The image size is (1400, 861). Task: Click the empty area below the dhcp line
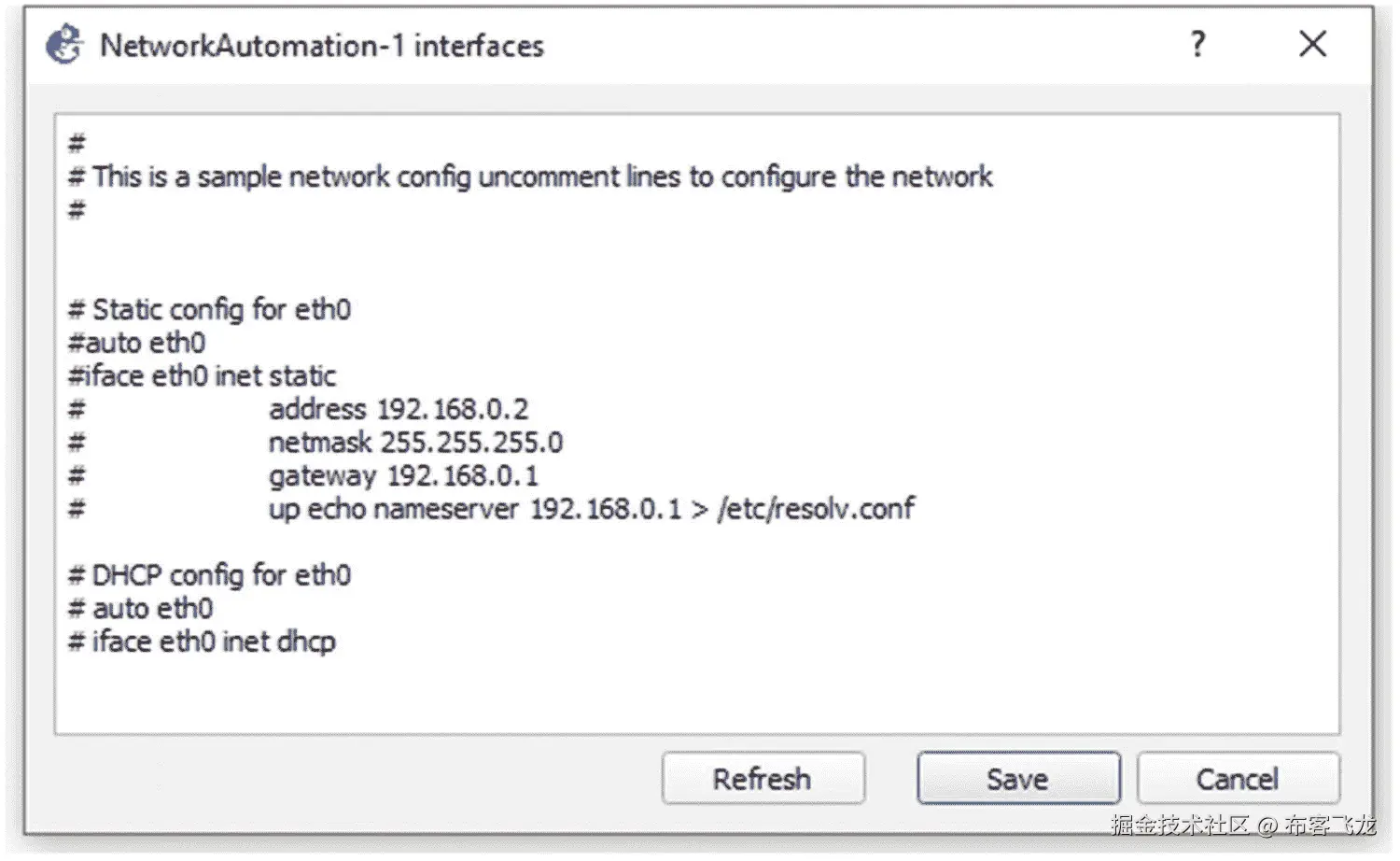(653, 696)
